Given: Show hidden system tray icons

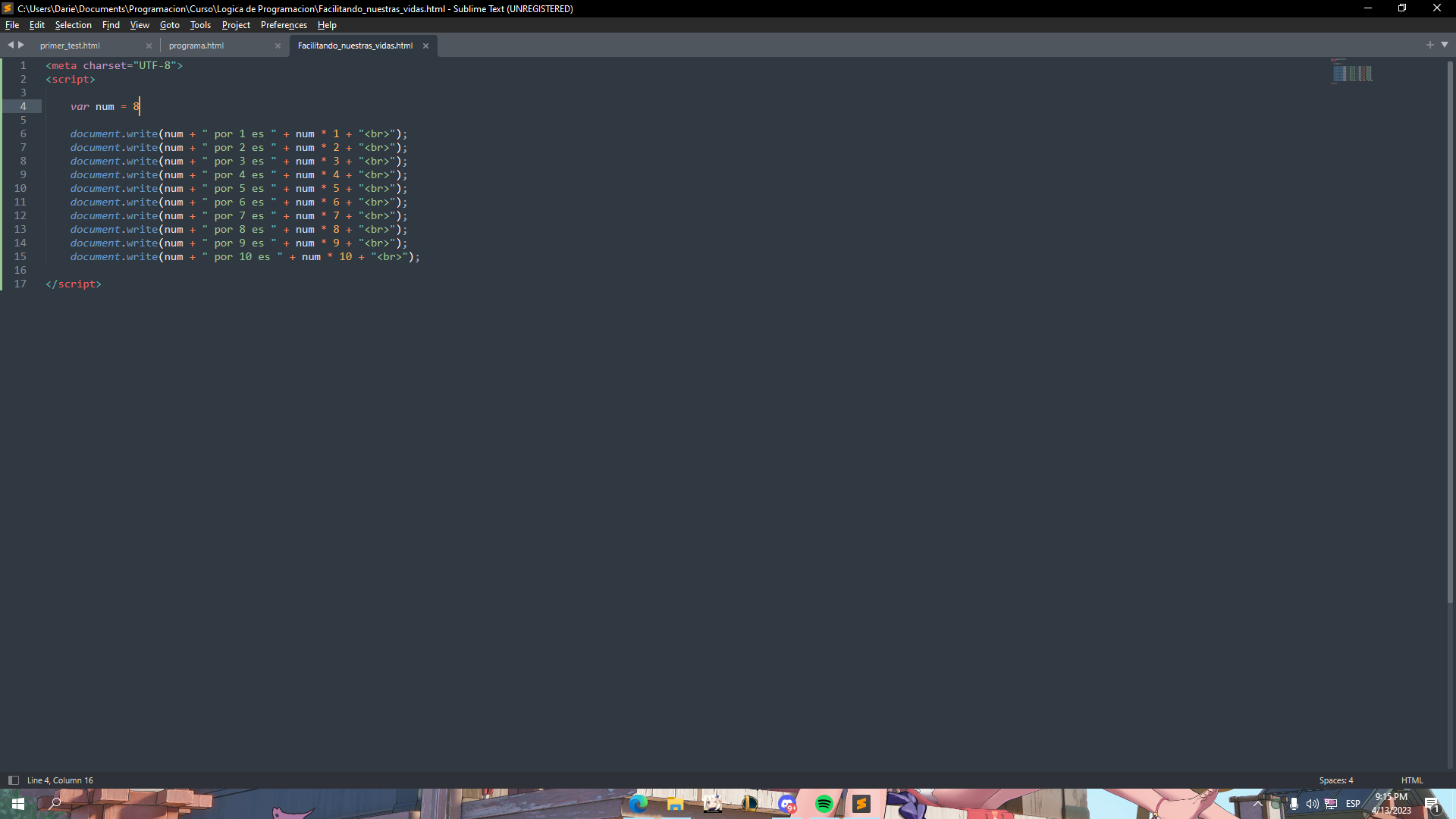Looking at the screenshot, I should 1258,804.
